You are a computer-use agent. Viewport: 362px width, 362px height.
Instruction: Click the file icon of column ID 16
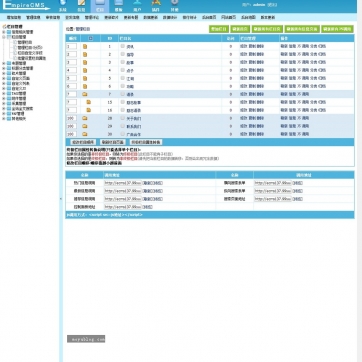click(89, 110)
